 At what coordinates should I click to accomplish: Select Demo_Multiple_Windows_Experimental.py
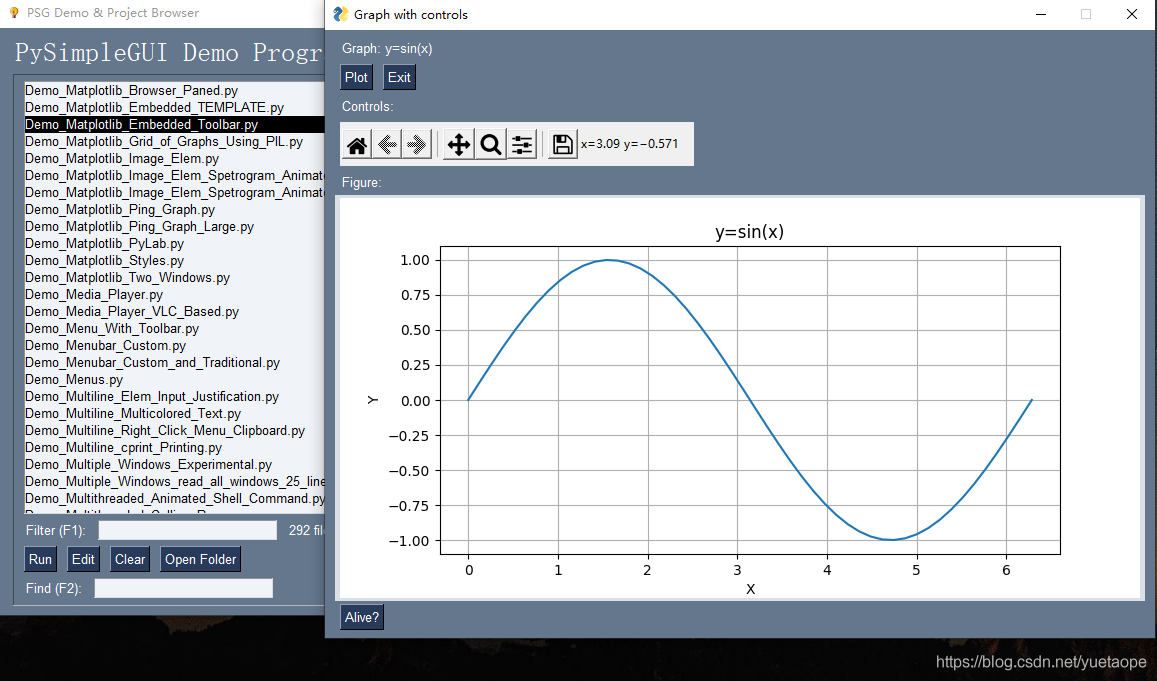coord(174,465)
